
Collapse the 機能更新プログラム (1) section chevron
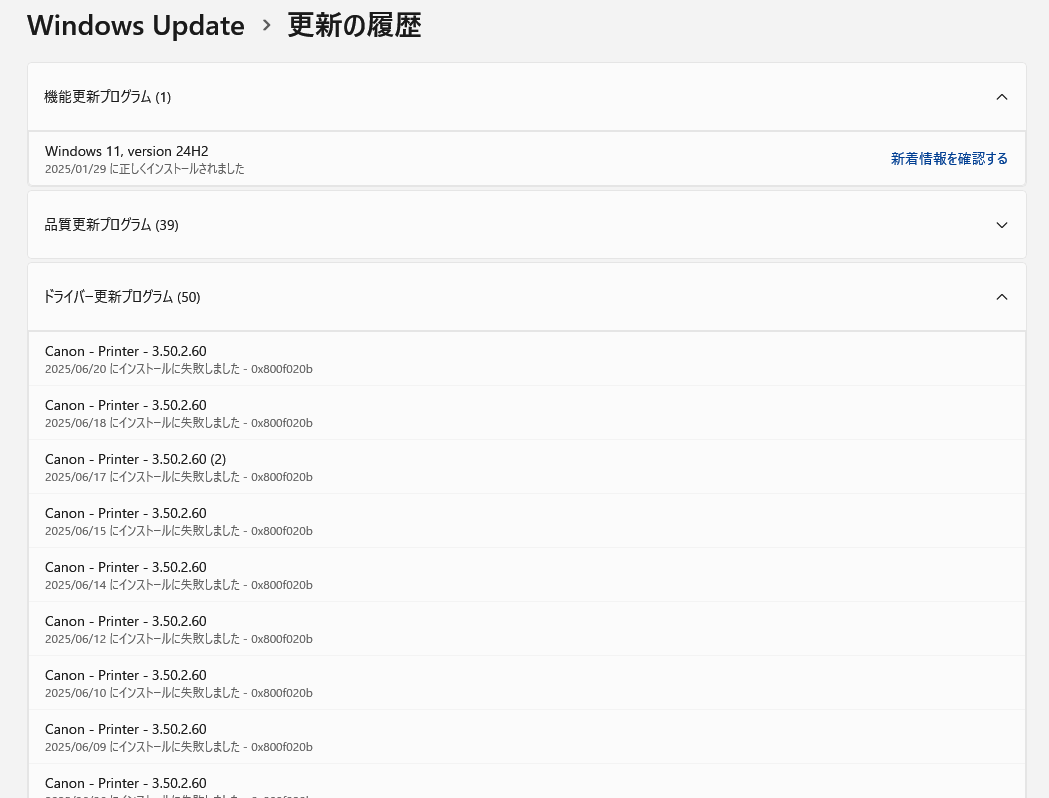pos(1002,97)
